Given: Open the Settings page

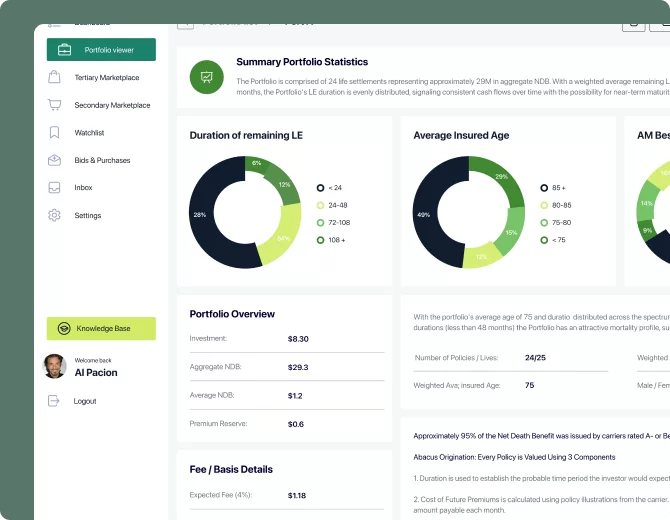Looking at the screenshot, I should point(88,215).
